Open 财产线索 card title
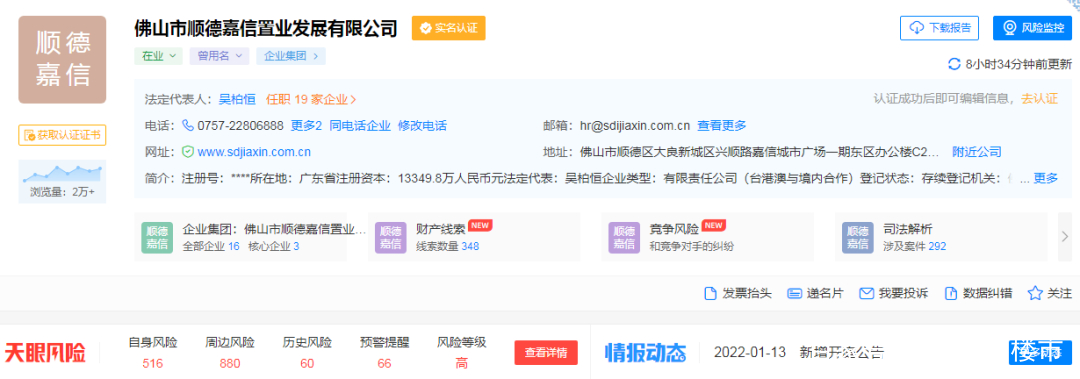 click(442, 228)
